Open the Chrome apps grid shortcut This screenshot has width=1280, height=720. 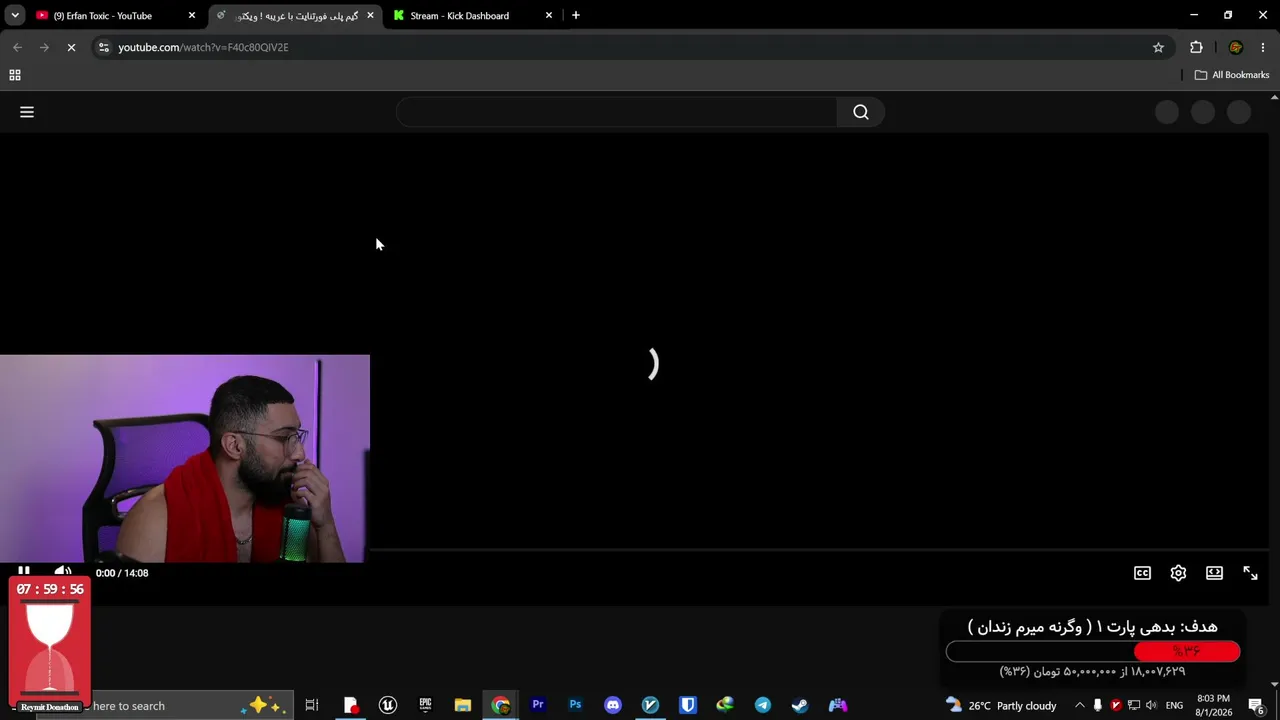[x=15, y=75]
